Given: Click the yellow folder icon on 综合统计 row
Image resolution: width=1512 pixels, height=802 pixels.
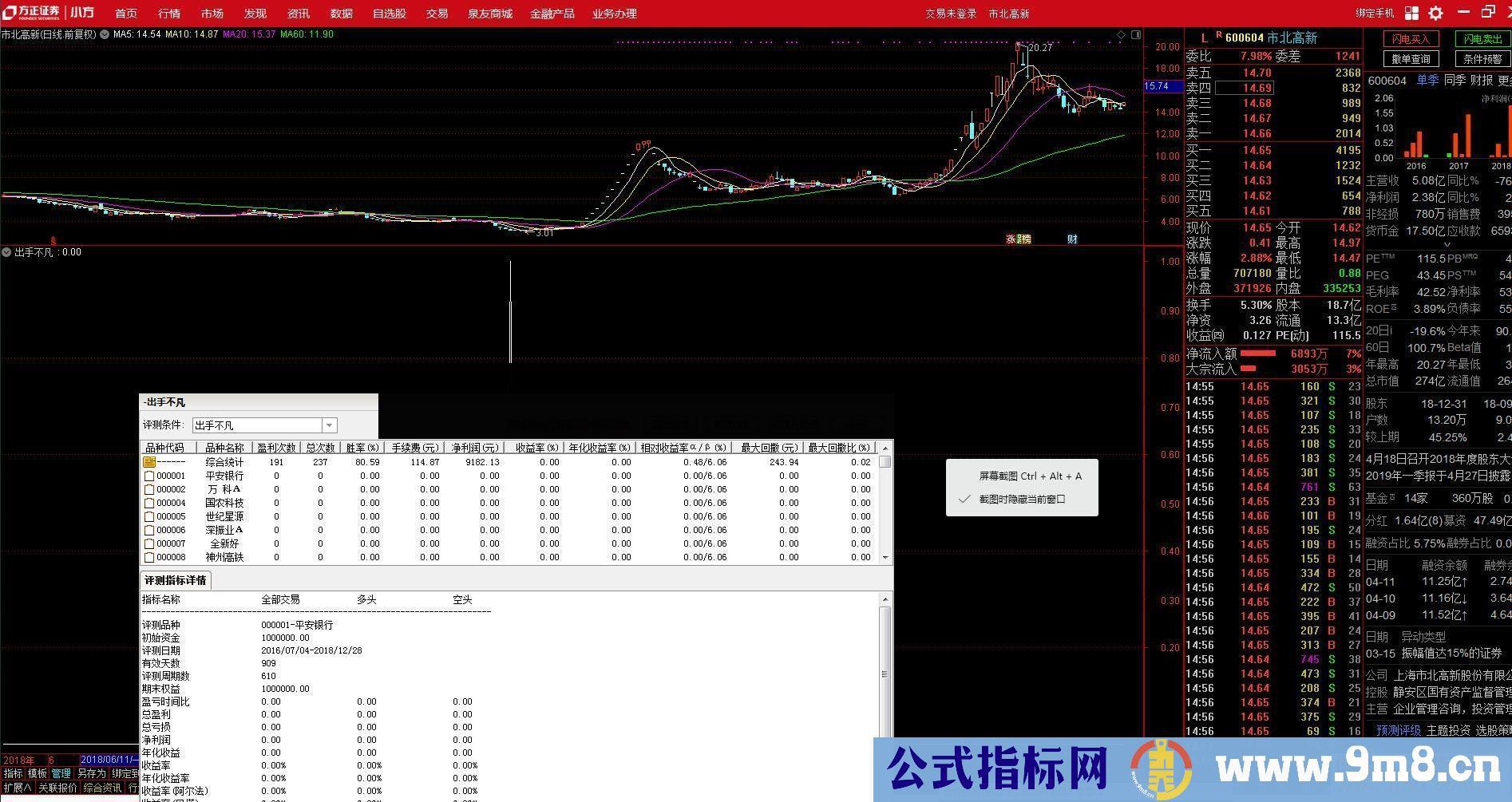Looking at the screenshot, I should point(149,461).
